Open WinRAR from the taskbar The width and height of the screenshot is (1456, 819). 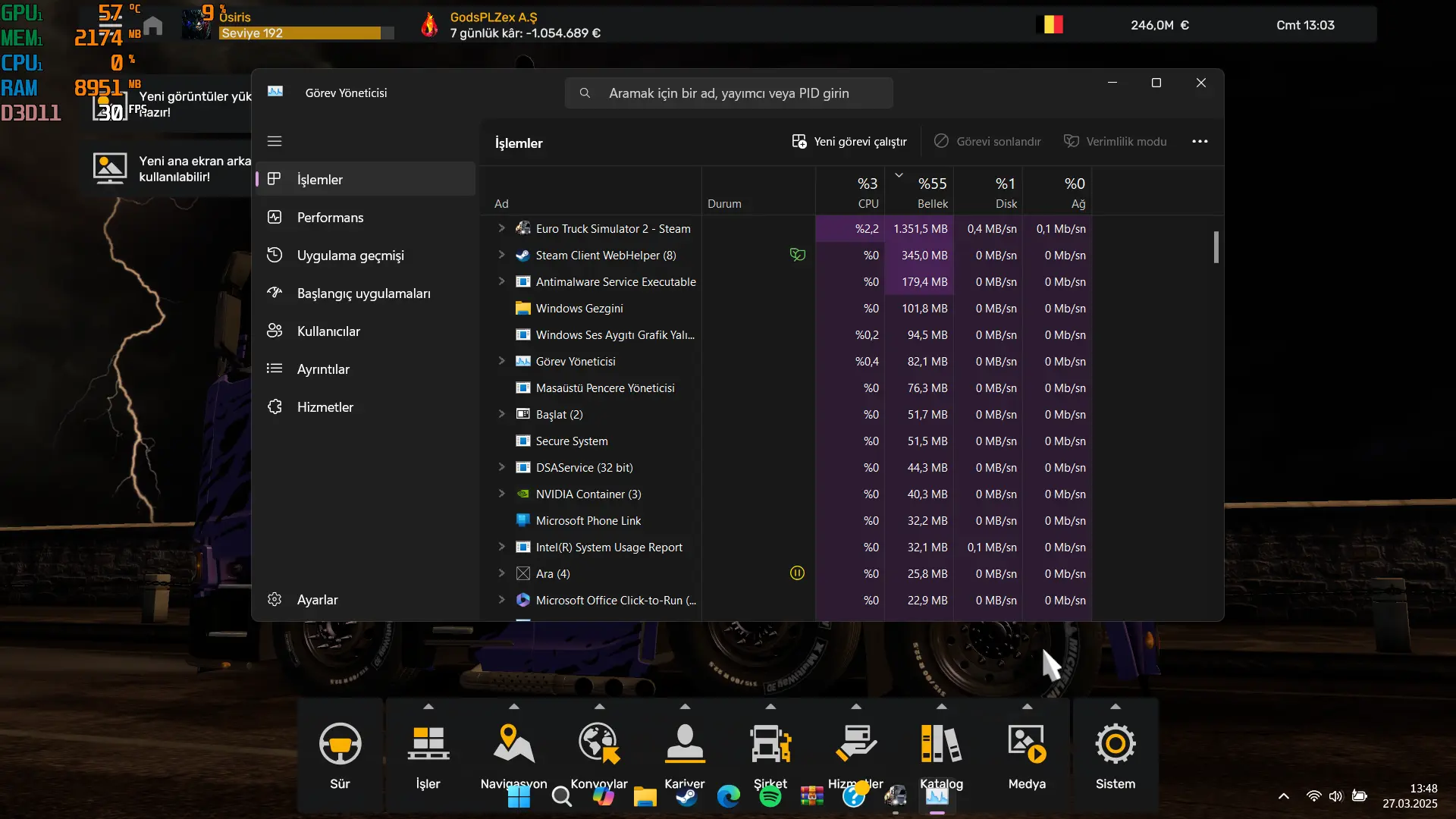812,797
